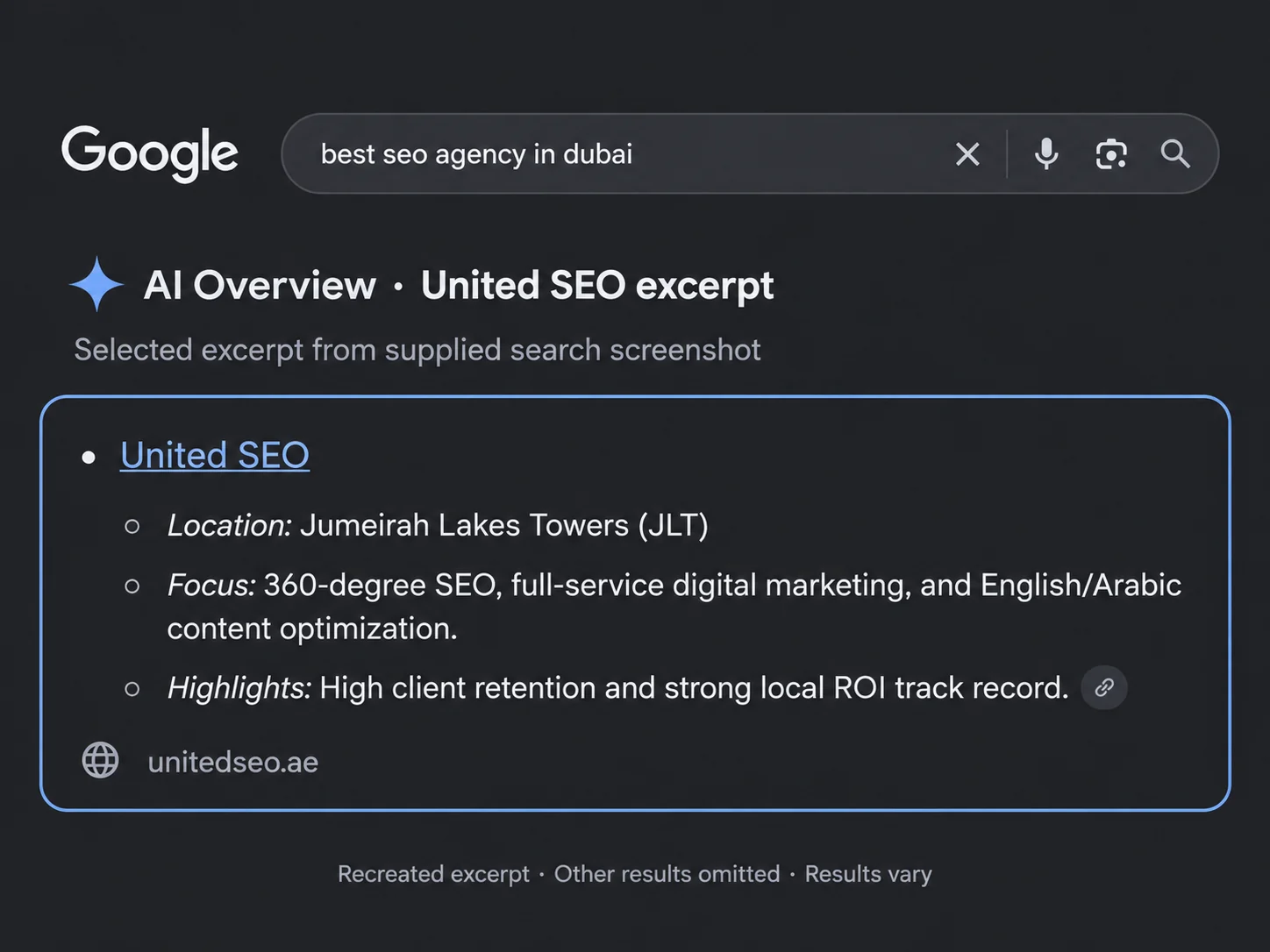This screenshot has width=1270, height=952.
Task: Click the 'Focus: 360-degree SEO' description text
Action: [x=674, y=607]
